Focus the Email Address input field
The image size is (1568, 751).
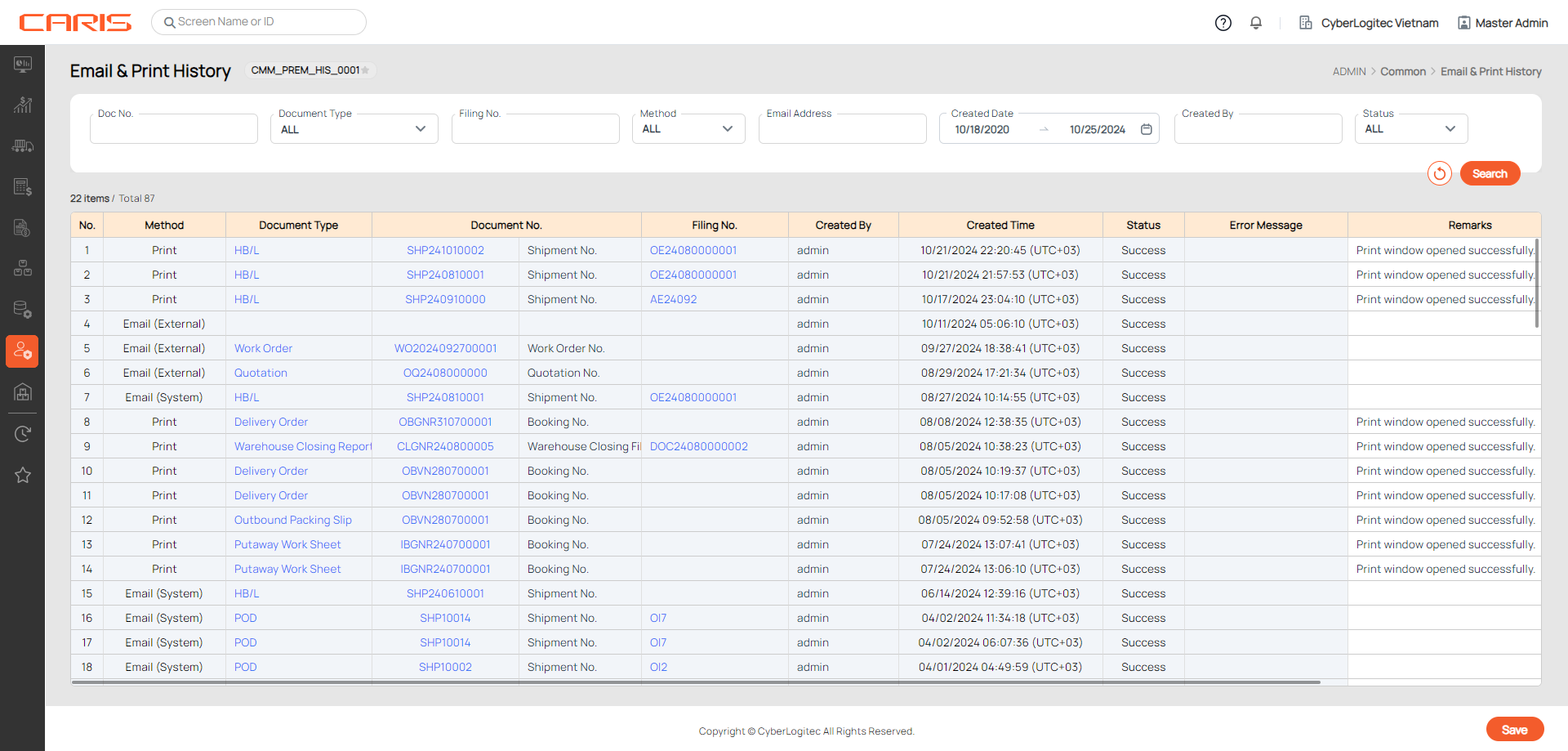[842, 131]
